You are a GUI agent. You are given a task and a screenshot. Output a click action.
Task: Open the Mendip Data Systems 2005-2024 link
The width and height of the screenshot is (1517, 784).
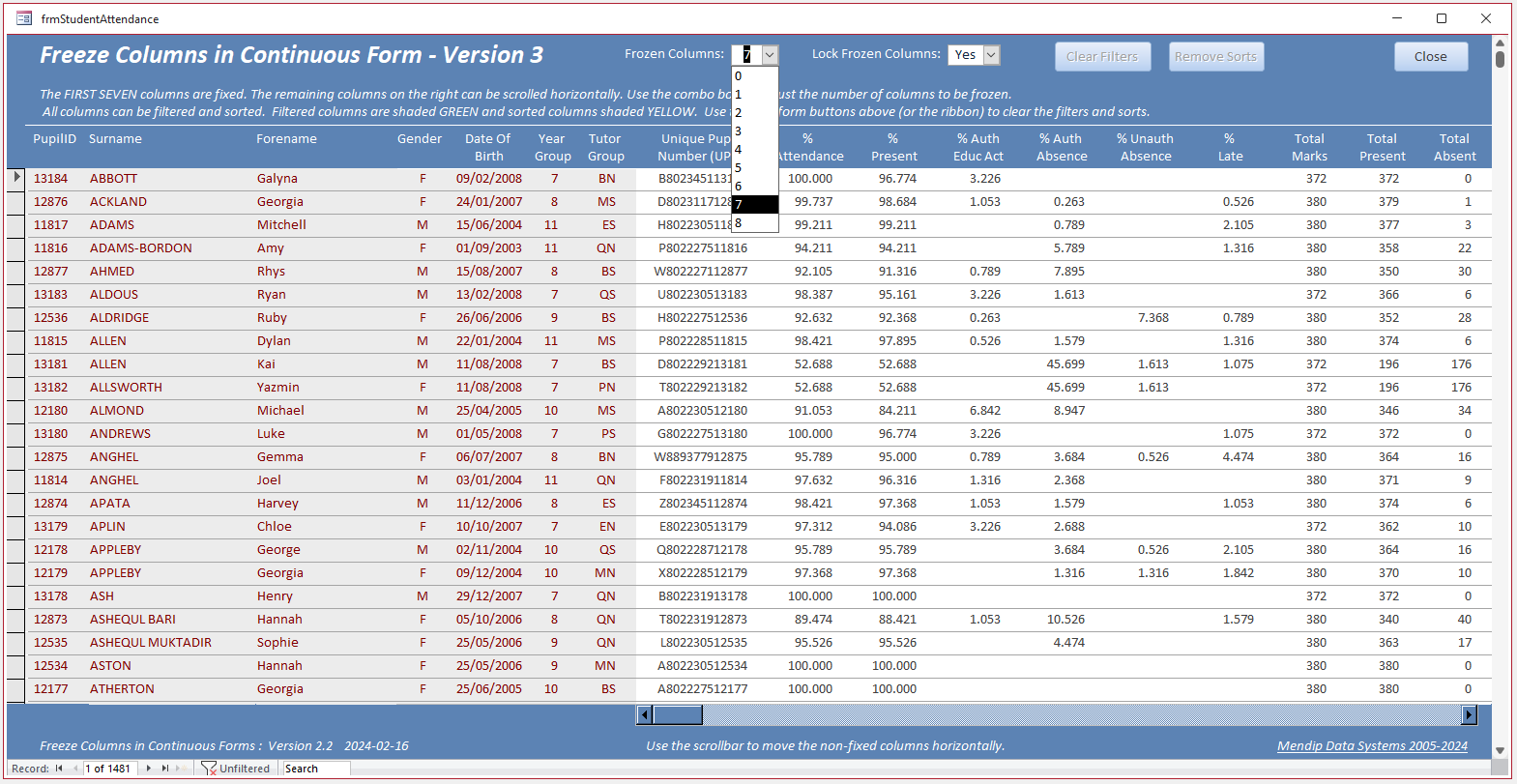pyautogui.click(x=1372, y=745)
